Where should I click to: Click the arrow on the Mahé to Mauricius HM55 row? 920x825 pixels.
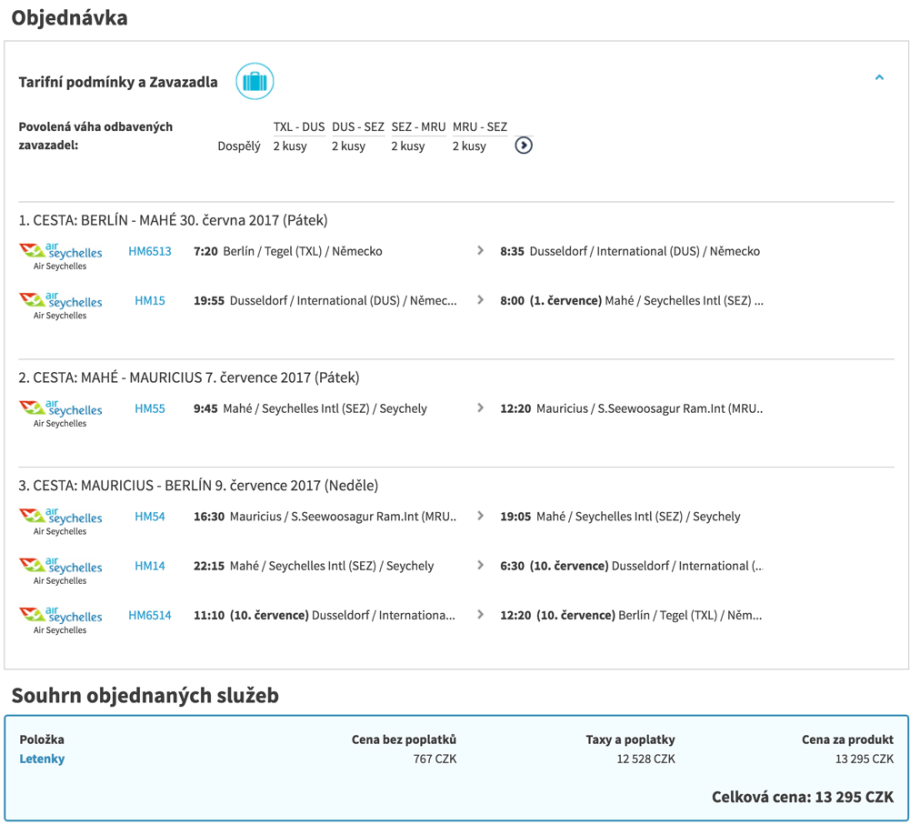[481, 408]
